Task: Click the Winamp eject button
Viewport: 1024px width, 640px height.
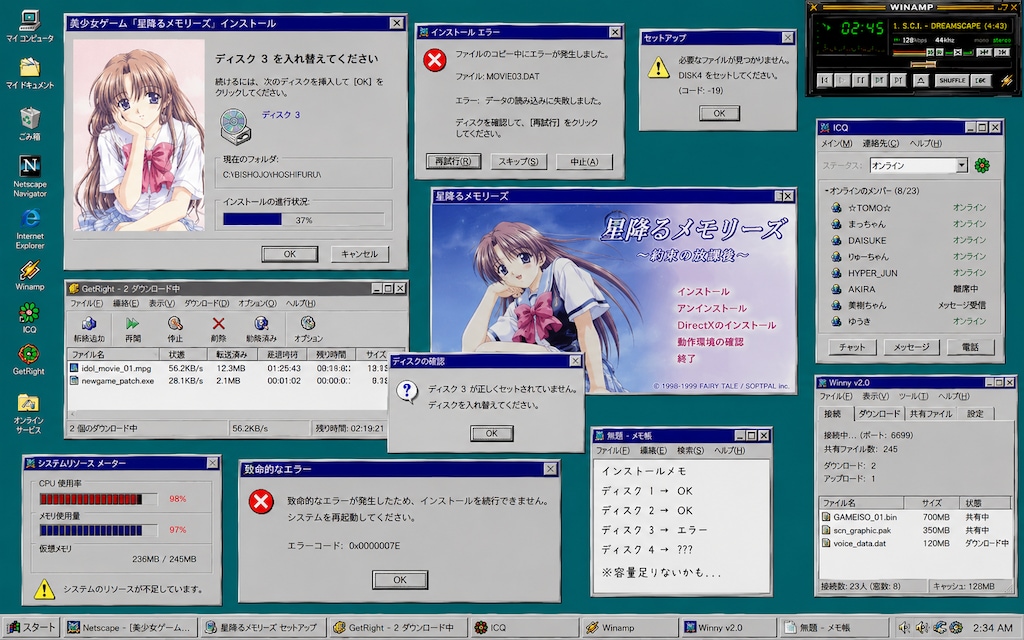Action: point(921,80)
